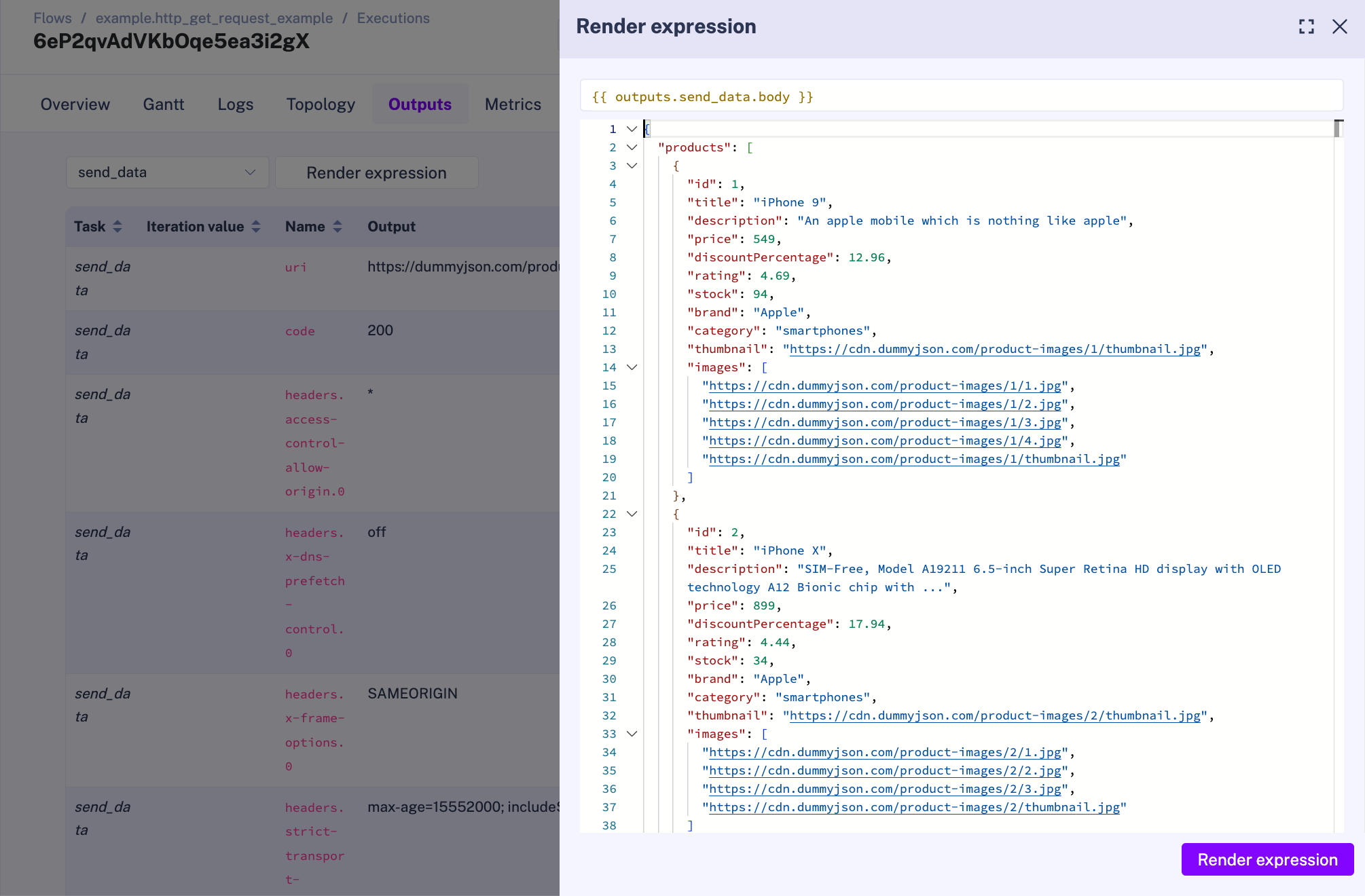Collapse the products array on line 2
Image resolution: width=1365 pixels, height=896 pixels.
point(632,147)
